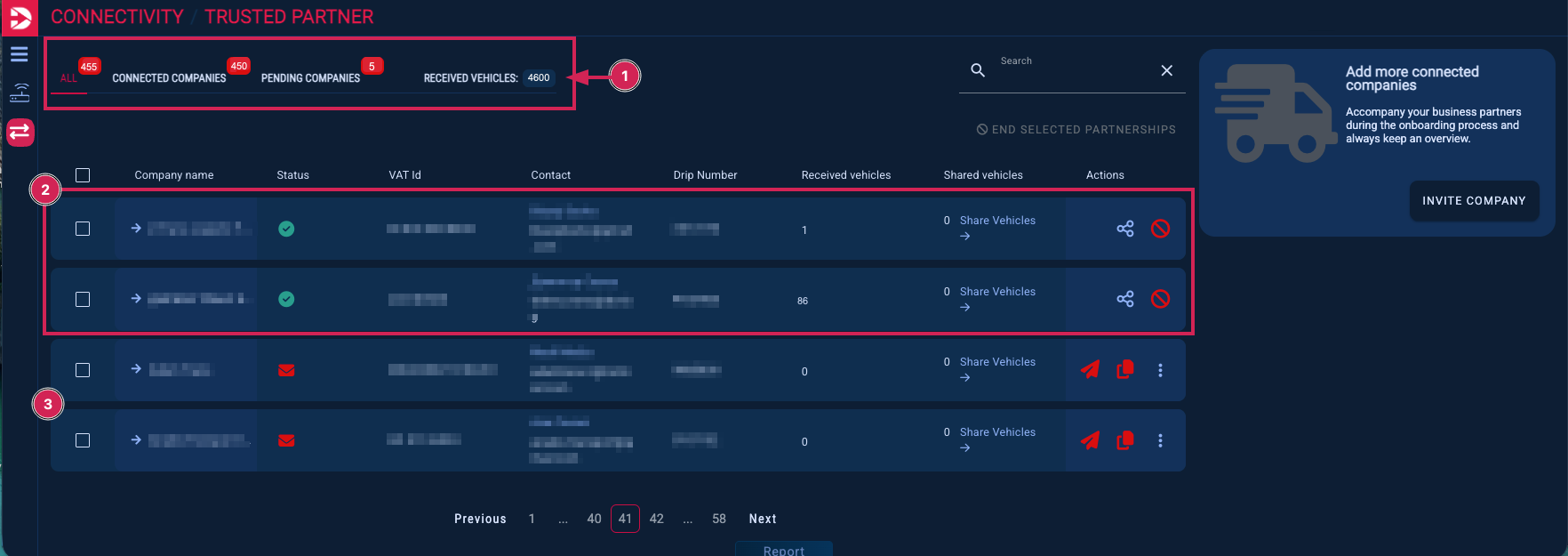This screenshot has width=1568, height=556.
Task: Open three-dot actions menu in third row
Action: (1160, 370)
